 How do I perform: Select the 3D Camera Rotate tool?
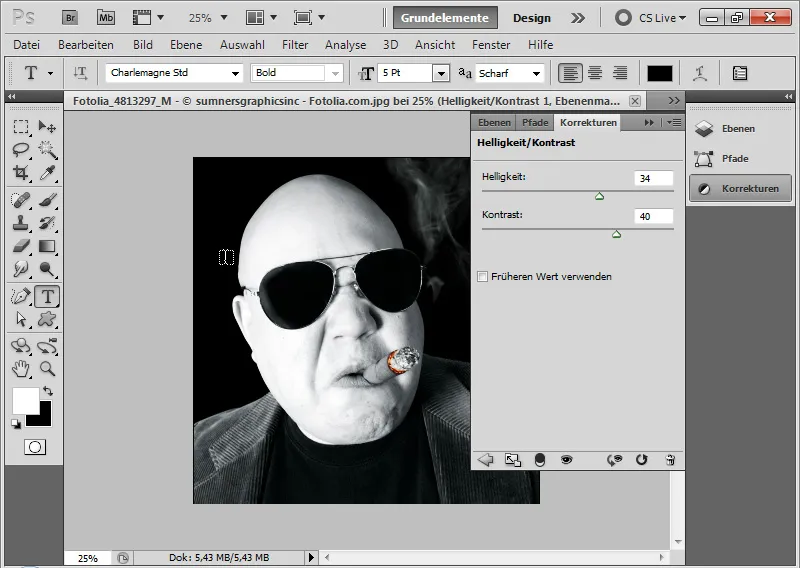[47, 347]
